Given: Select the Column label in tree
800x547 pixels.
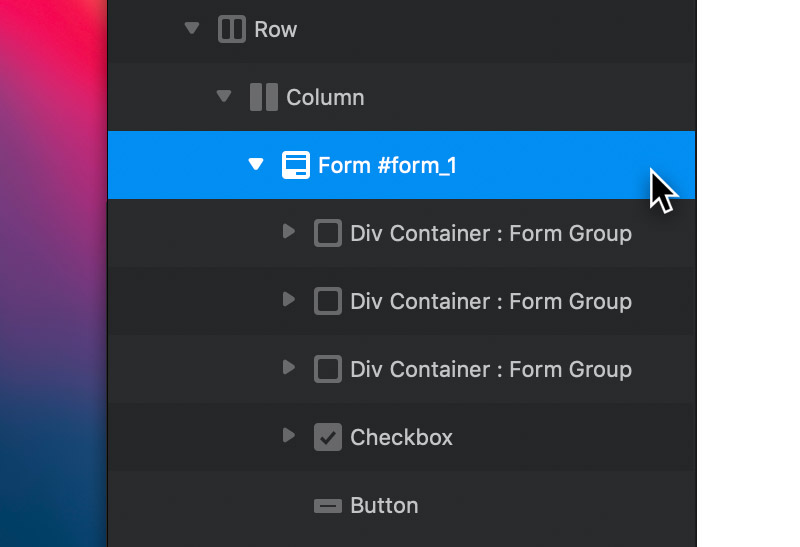Looking at the screenshot, I should [325, 97].
